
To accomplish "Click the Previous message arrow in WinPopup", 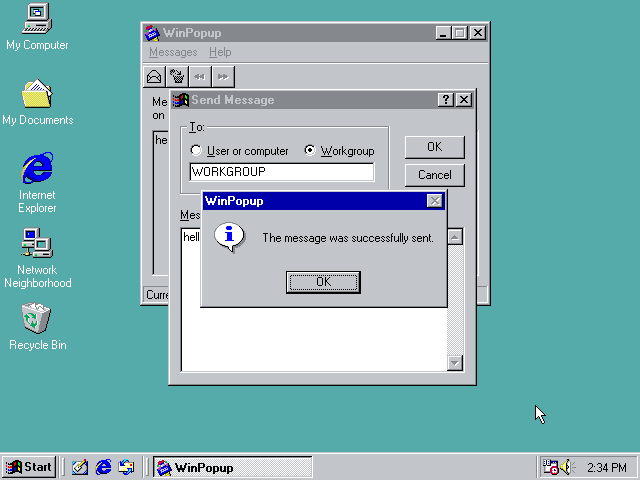I will 200,77.
